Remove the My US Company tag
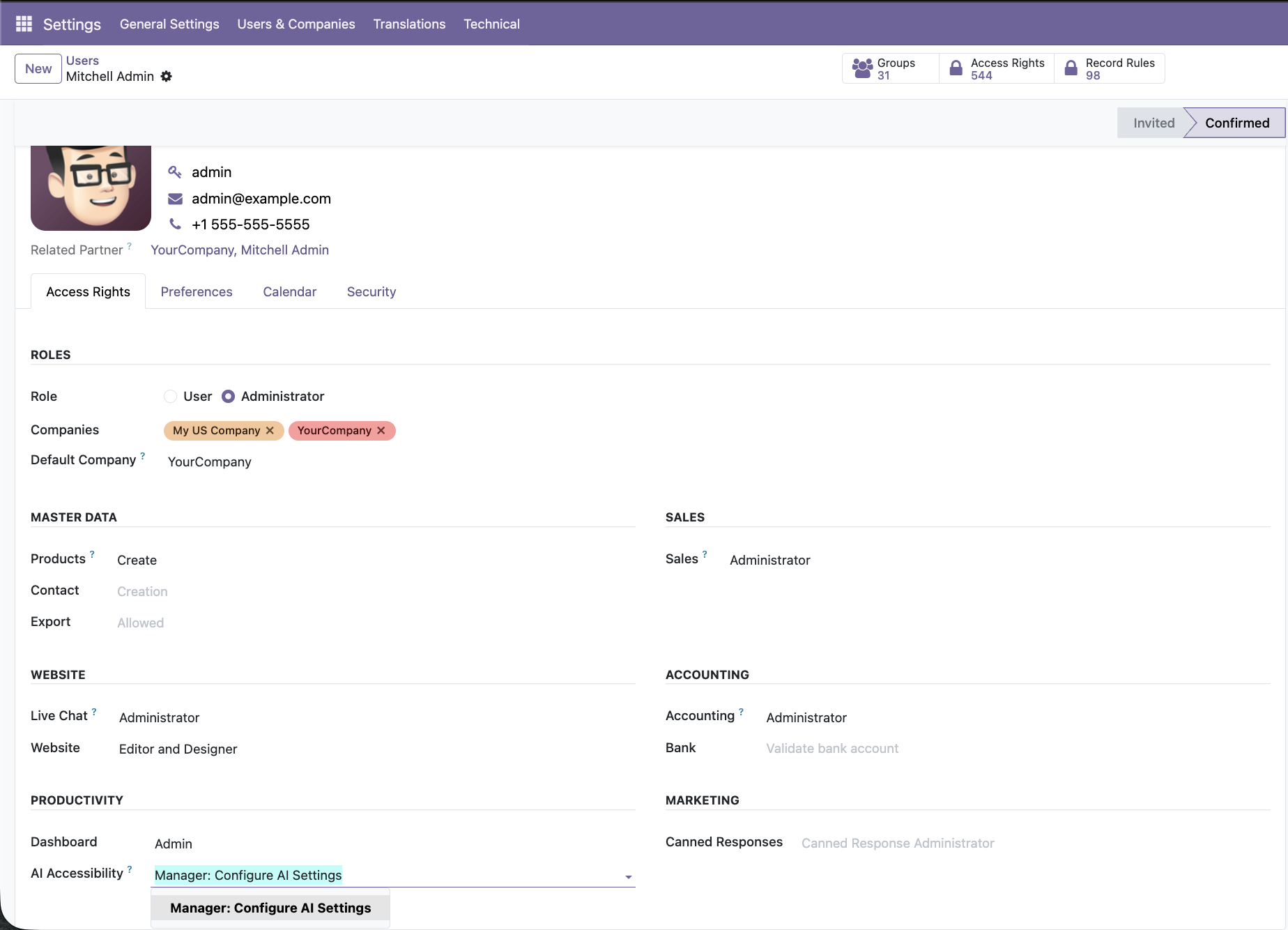 click(270, 431)
